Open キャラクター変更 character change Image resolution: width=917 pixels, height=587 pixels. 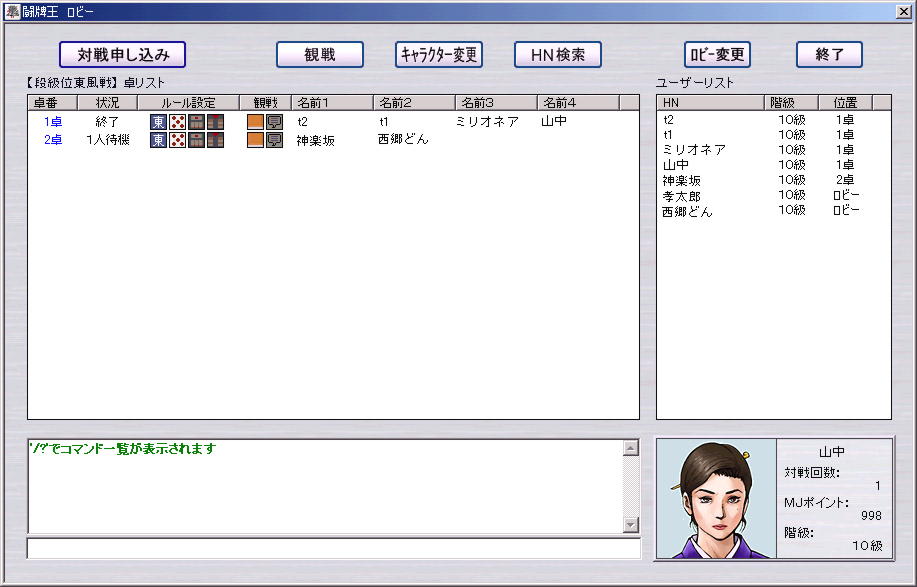click(439, 55)
